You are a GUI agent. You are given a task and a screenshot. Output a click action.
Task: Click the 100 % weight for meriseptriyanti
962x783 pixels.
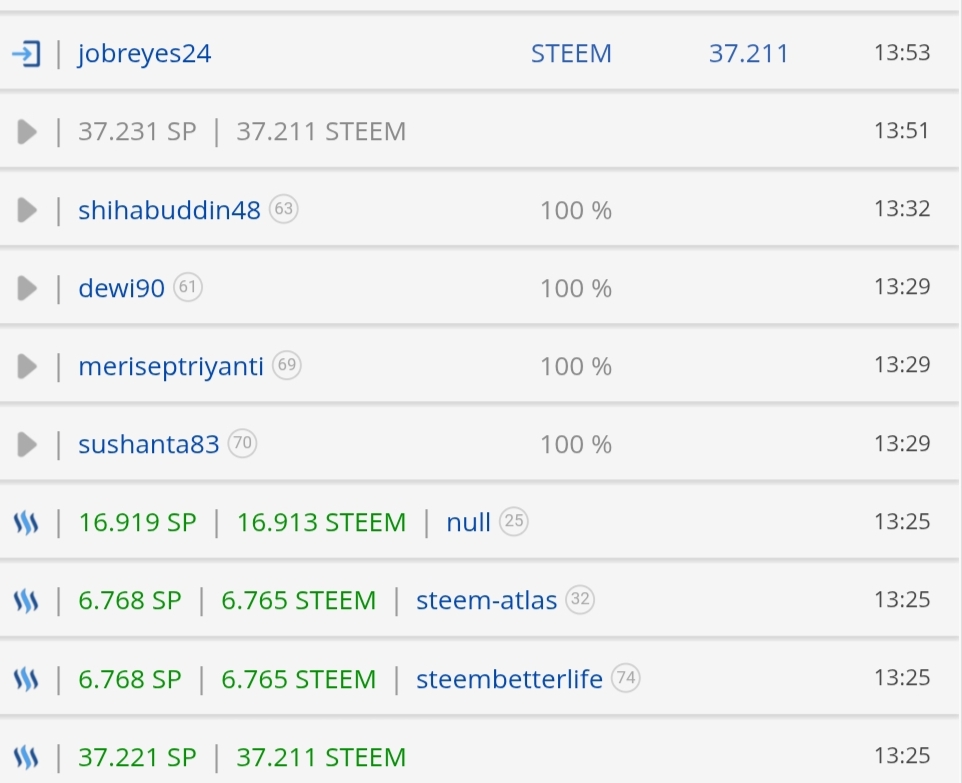[x=576, y=367]
